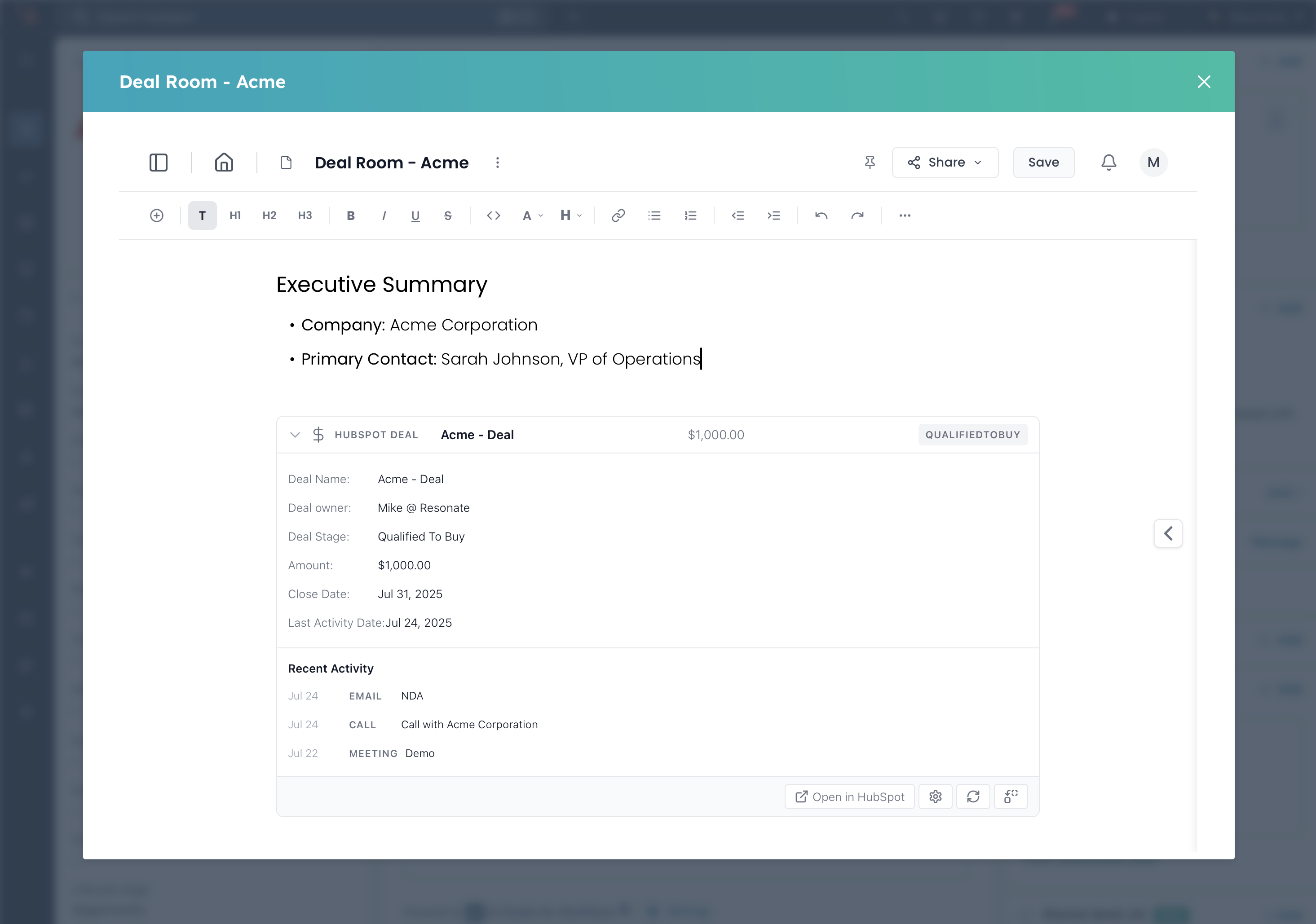Apply code formatting with the code icon
The image size is (1316, 924).
493,216
